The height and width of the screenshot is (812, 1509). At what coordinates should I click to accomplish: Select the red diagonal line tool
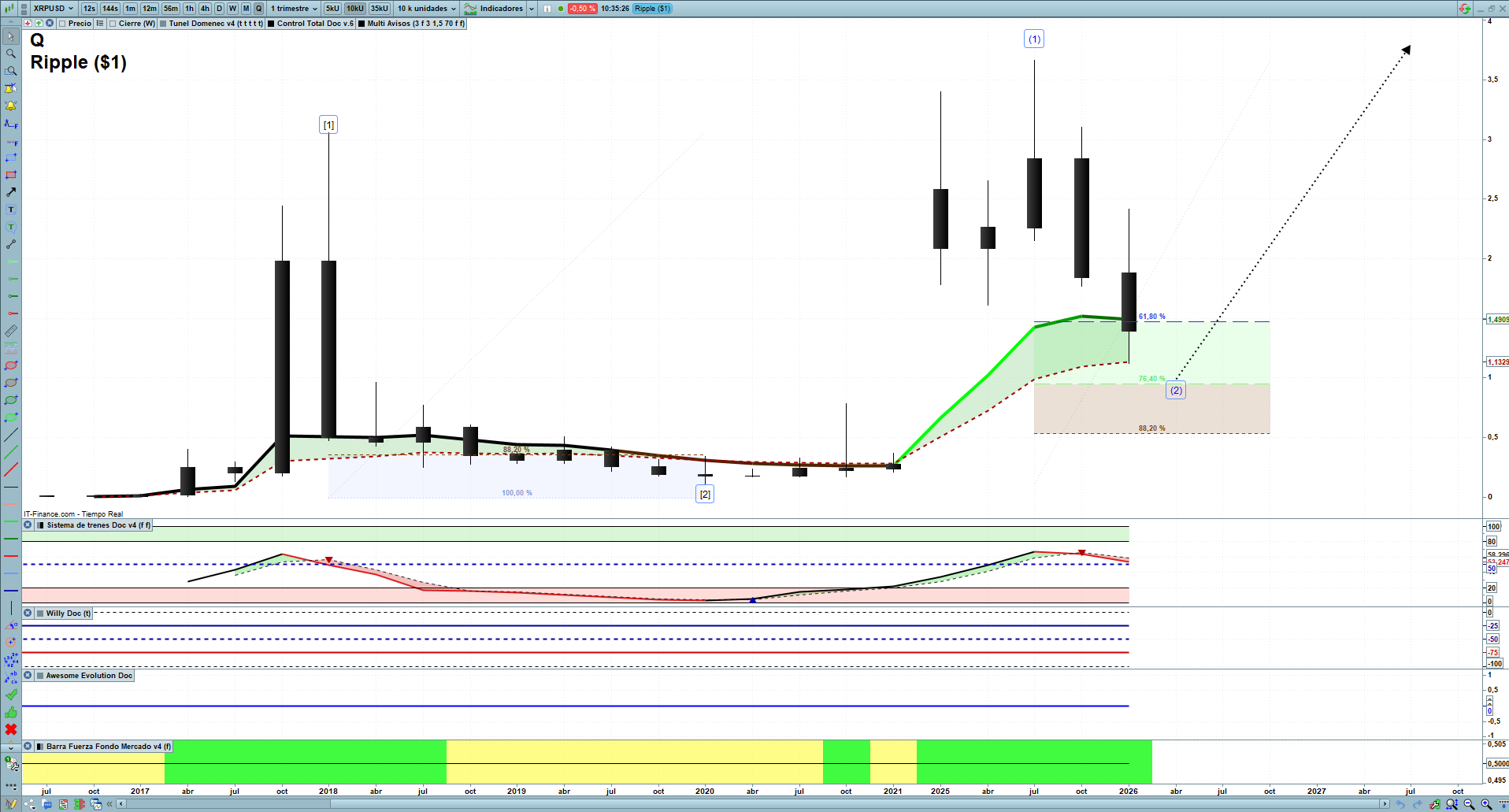[11, 469]
